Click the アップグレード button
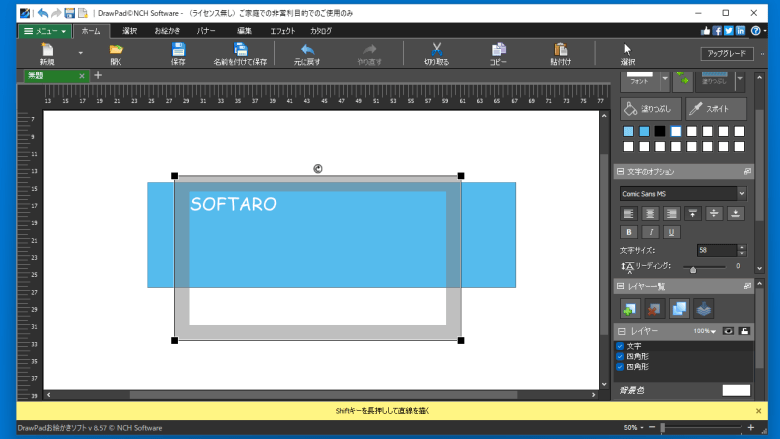The height and width of the screenshot is (439, 780). click(727, 54)
